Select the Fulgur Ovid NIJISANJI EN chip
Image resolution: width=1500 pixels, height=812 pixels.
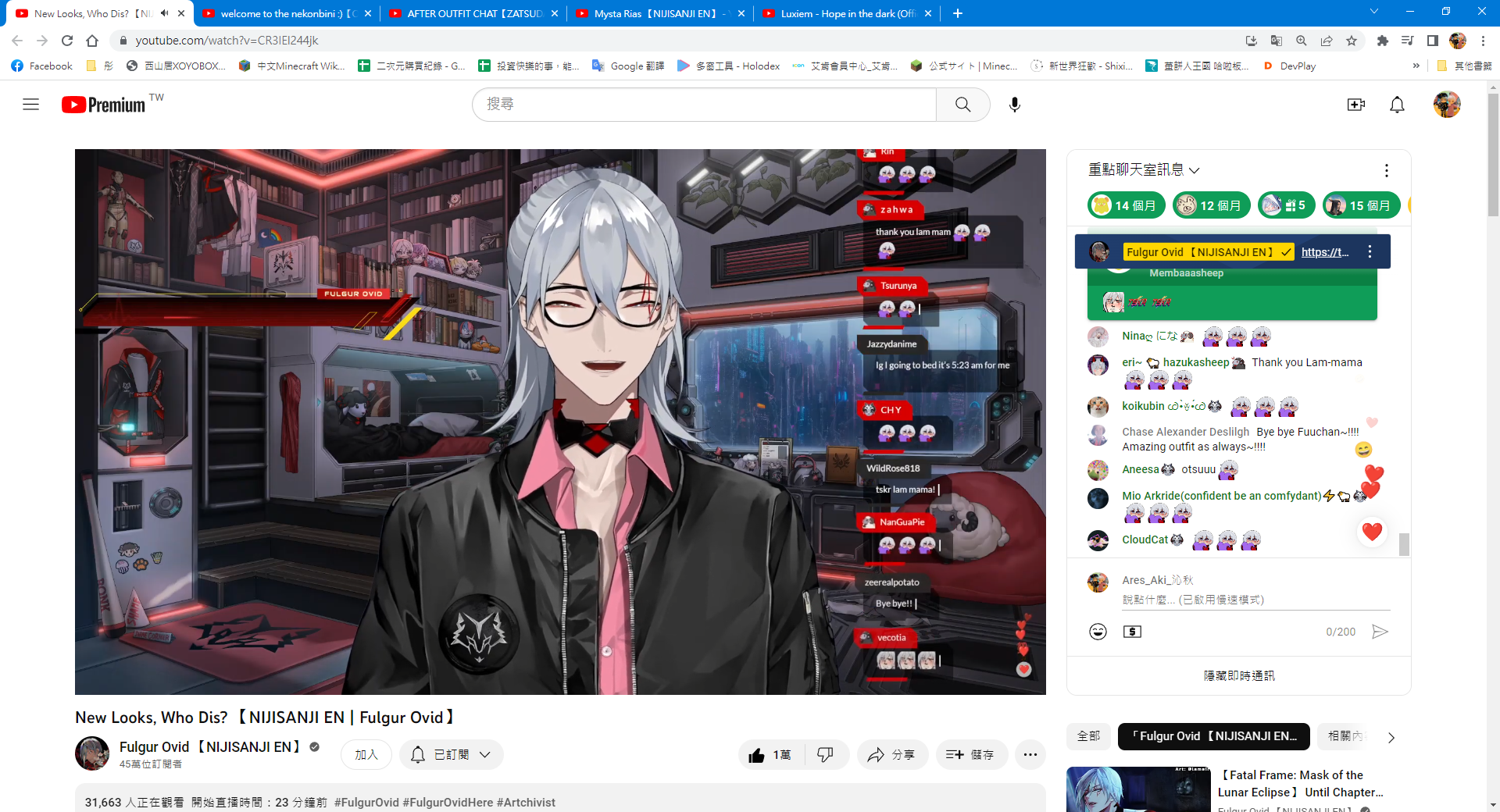click(x=1213, y=736)
